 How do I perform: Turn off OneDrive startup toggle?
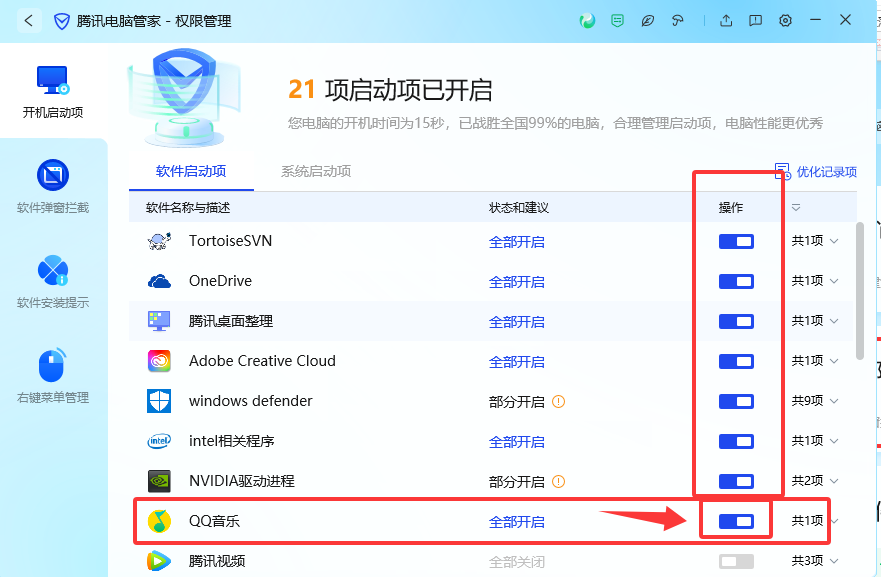coord(736,281)
